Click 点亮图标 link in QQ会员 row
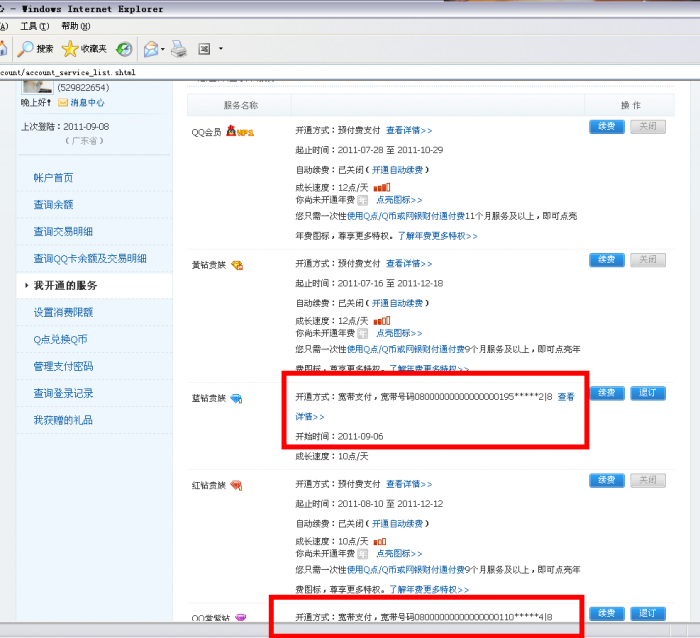Image resolution: width=700 pixels, height=638 pixels. tap(399, 200)
